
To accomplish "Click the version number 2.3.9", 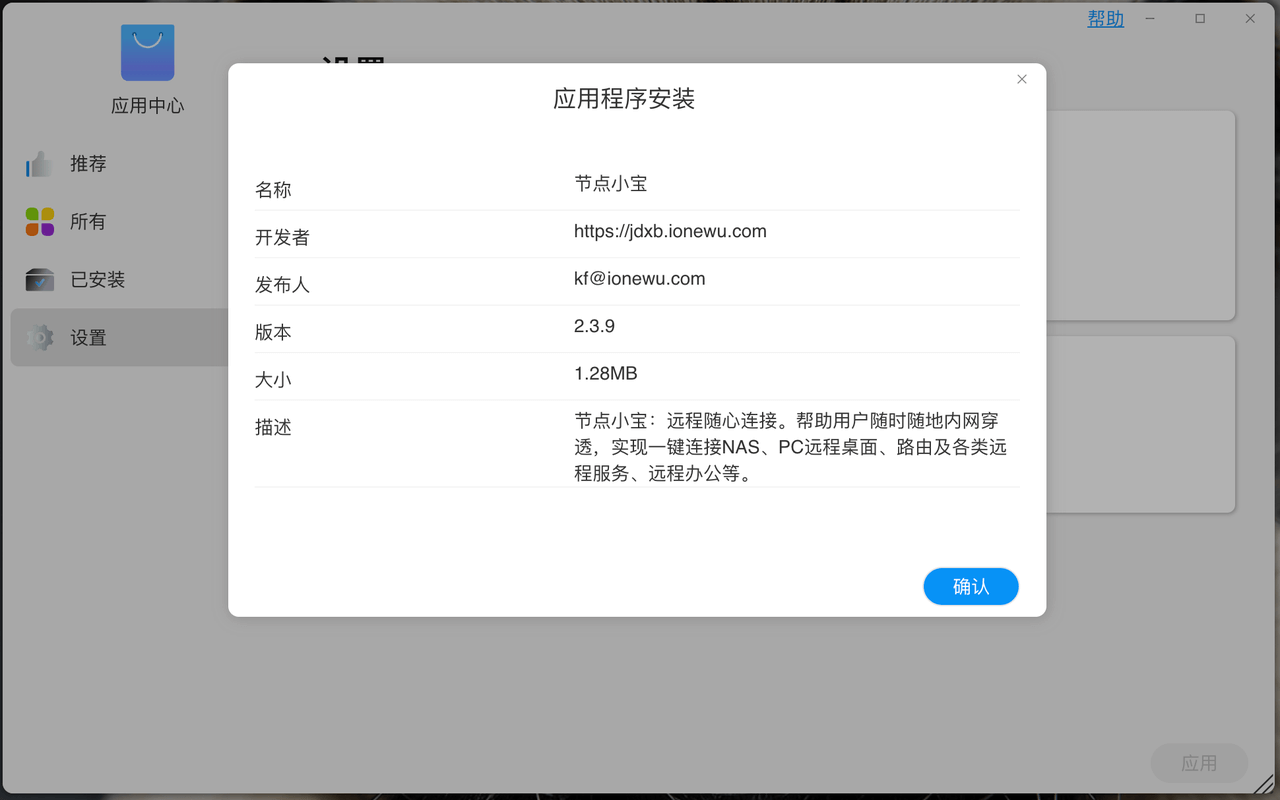I will [594, 326].
